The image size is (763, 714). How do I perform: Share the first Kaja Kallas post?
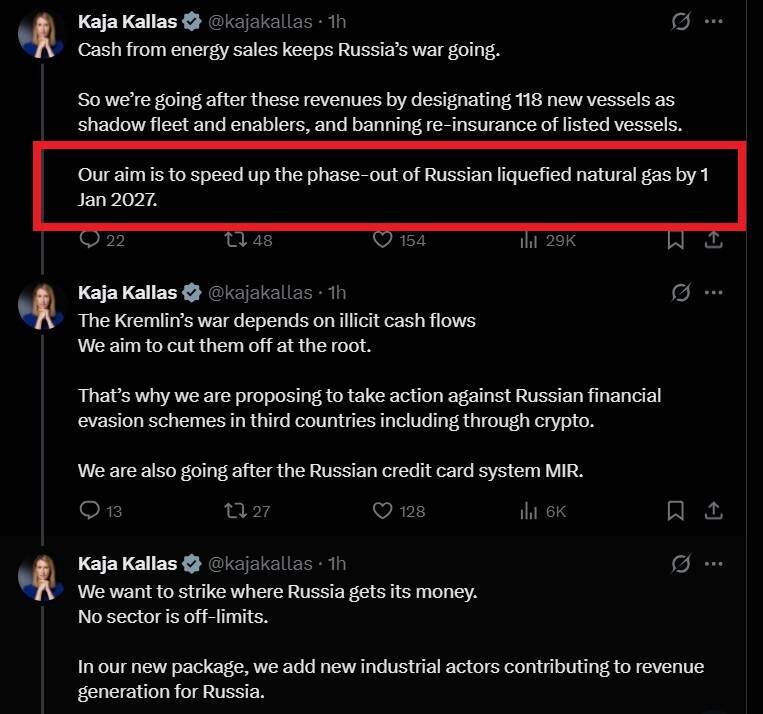[x=714, y=240]
